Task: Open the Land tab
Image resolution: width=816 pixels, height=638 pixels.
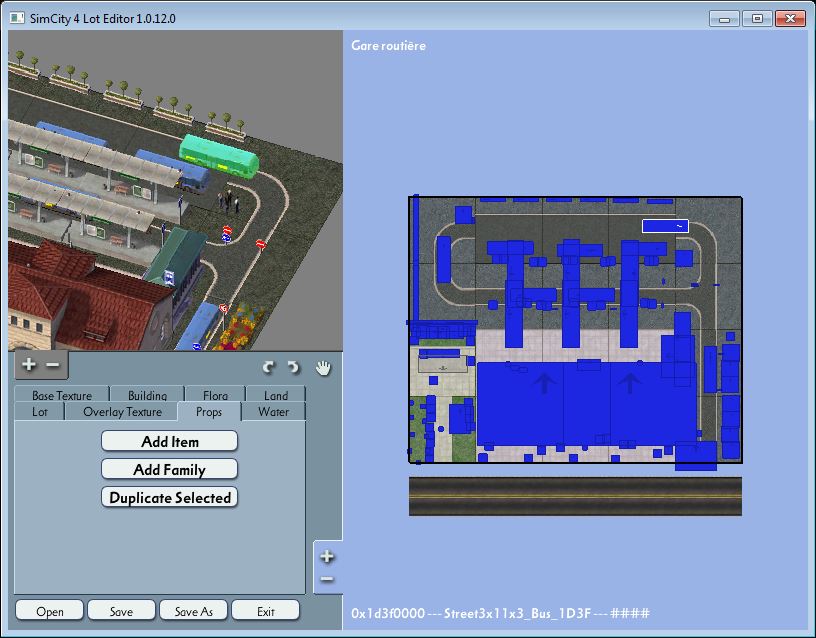Action: tap(276, 395)
